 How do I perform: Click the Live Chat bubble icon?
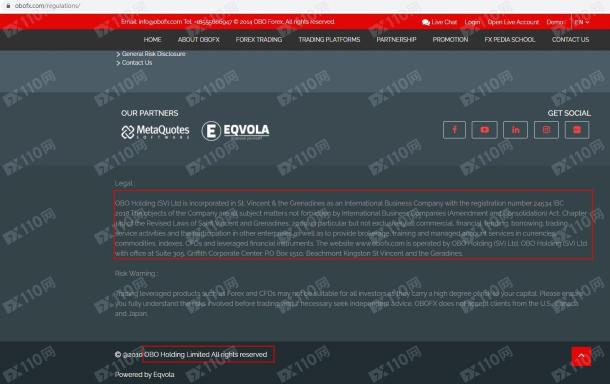[426, 22]
